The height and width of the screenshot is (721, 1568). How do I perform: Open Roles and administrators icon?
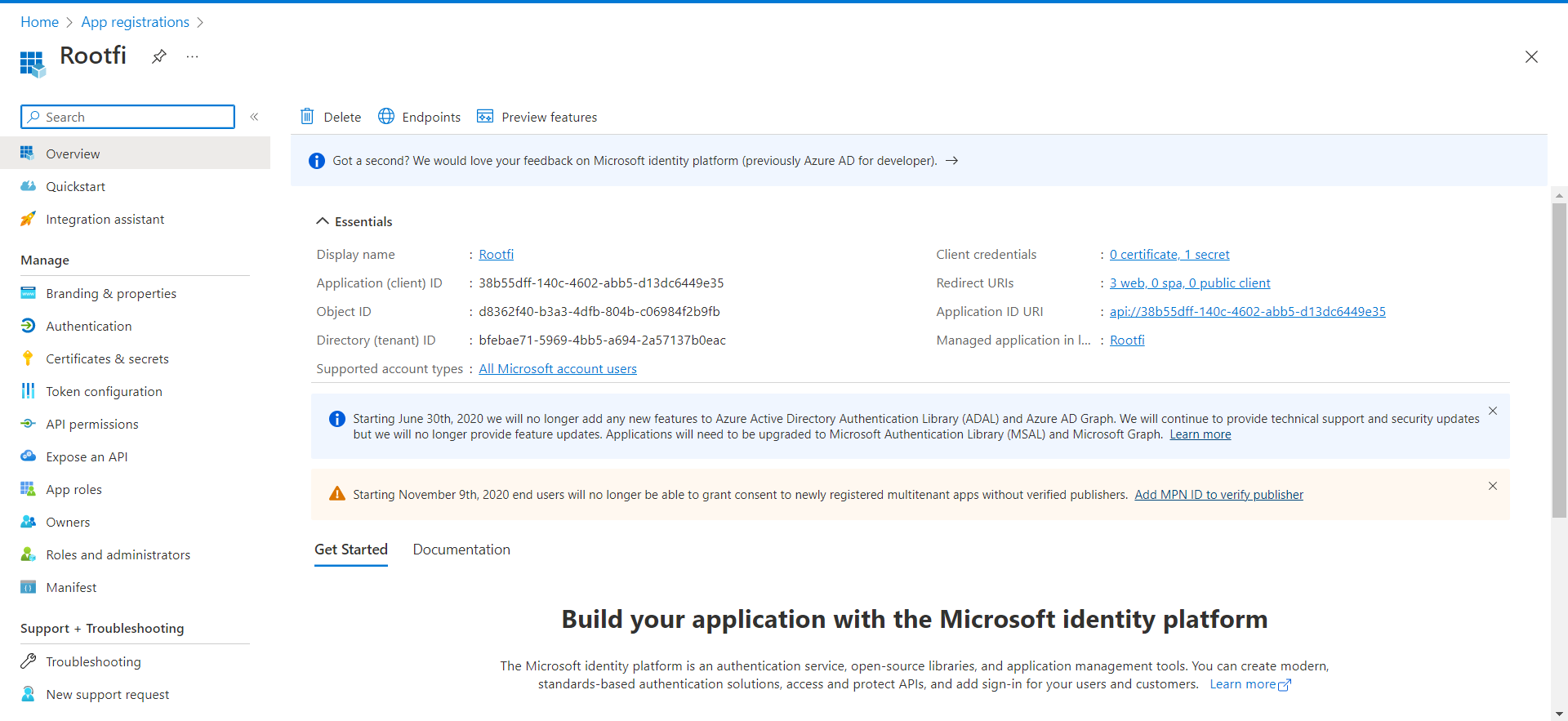[x=28, y=554]
